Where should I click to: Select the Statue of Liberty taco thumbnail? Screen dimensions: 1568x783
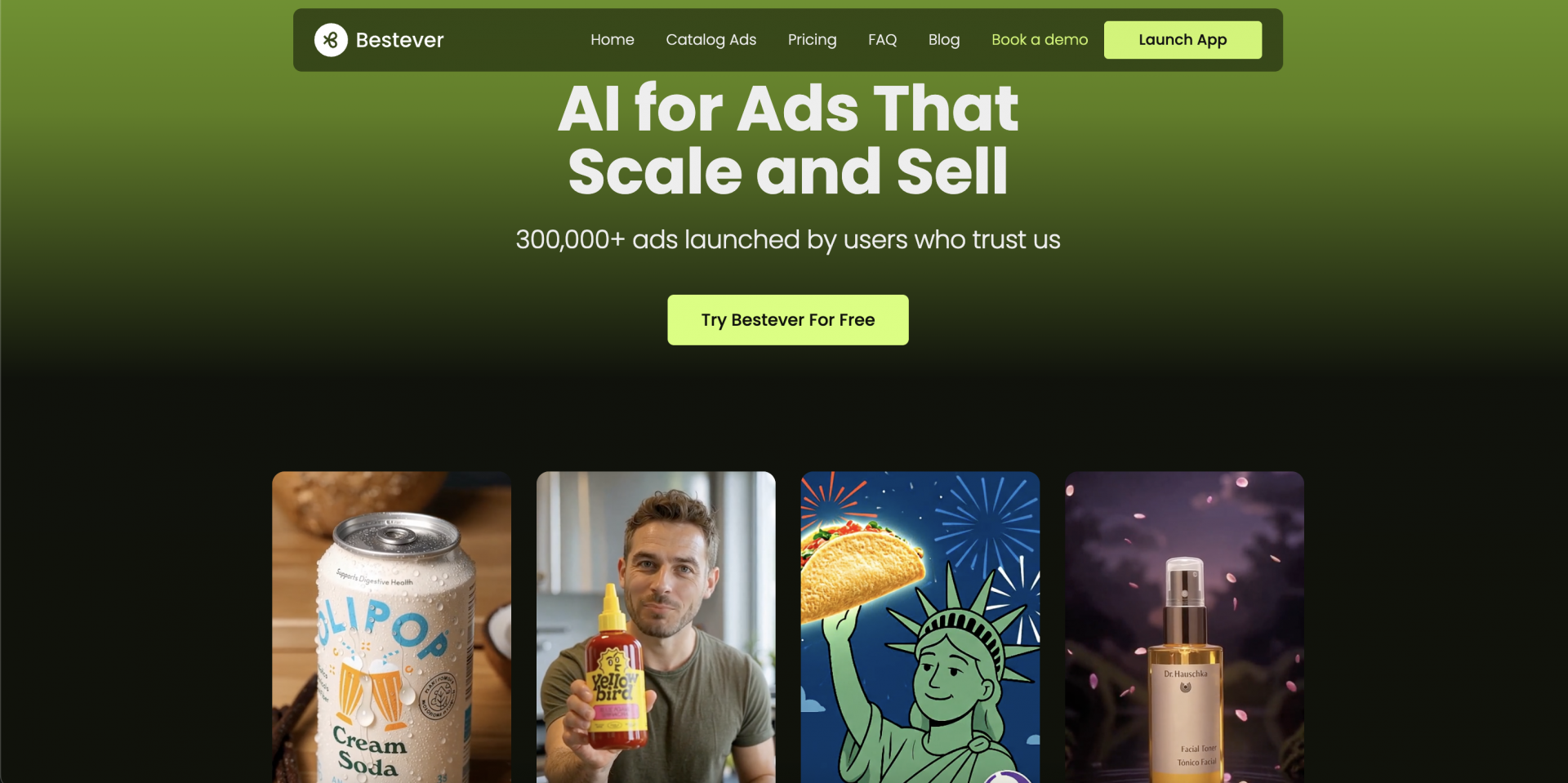pyautogui.click(x=920, y=627)
